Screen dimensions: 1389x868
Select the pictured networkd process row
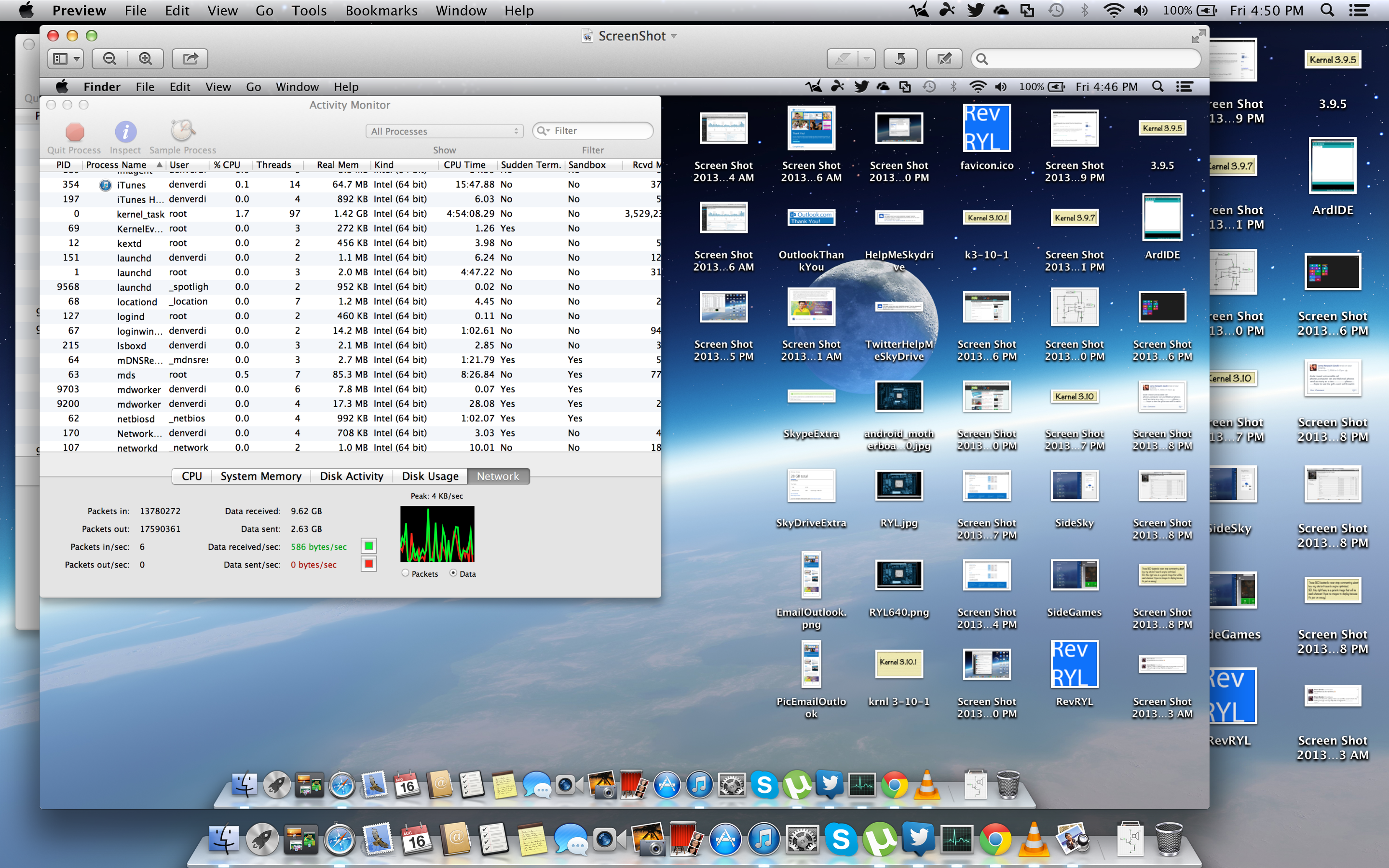pos(351,447)
